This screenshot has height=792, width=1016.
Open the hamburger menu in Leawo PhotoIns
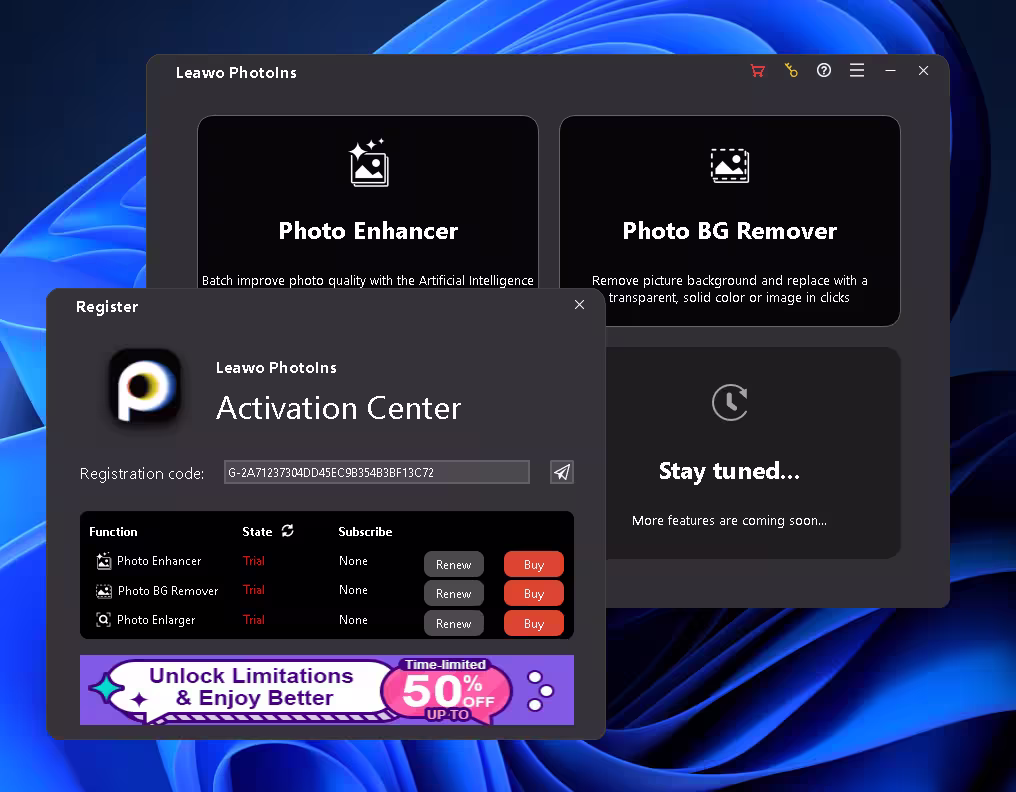click(x=857, y=71)
